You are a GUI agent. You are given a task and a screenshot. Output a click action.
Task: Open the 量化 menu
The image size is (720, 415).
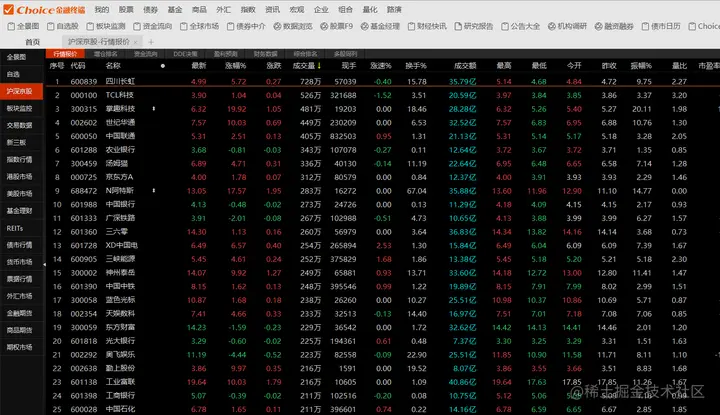pyautogui.click(x=370, y=10)
